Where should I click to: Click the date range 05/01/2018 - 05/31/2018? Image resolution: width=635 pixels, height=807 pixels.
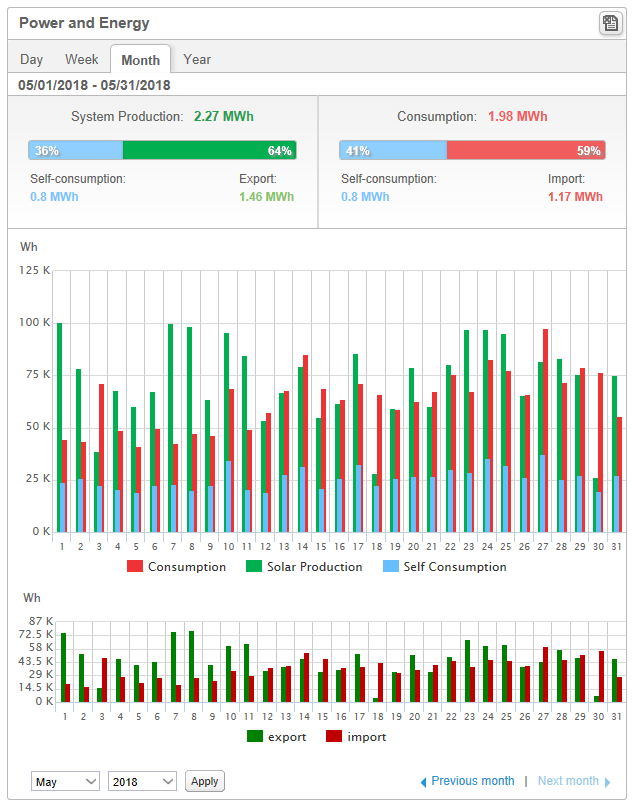(x=94, y=85)
